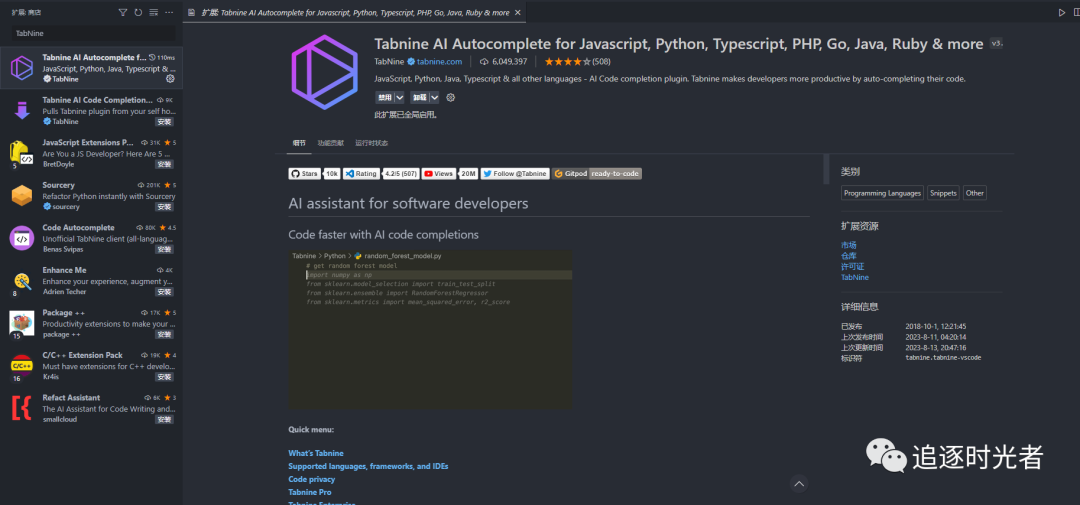The width and height of the screenshot is (1080, 505).
Task: Click the Rating 4.2/5 (507) badge
Action: pyautogui.click(x=381, y=174)
